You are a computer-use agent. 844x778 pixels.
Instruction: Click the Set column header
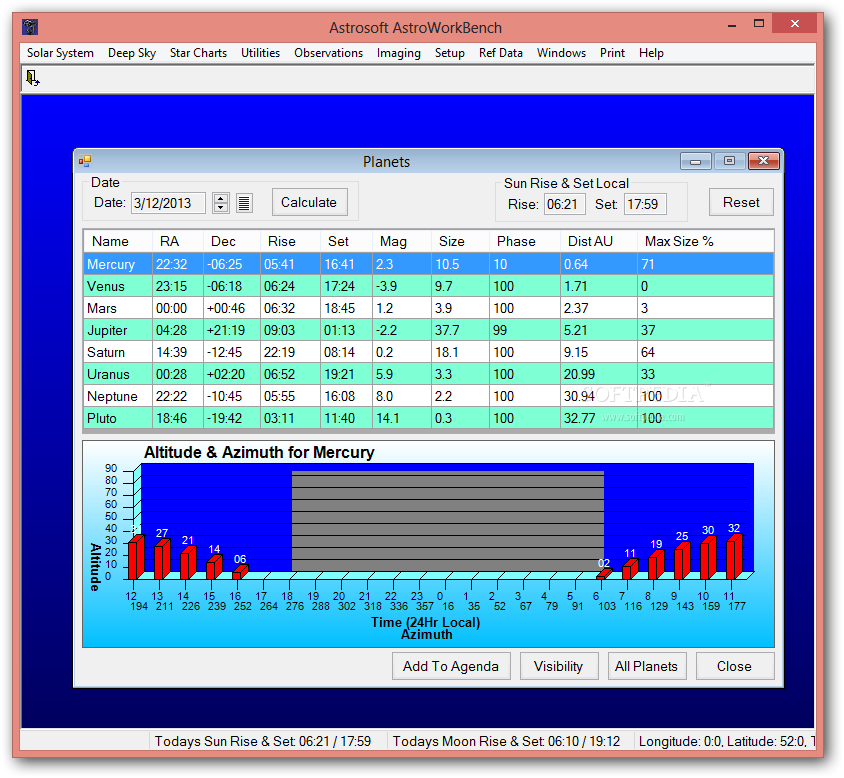pyautogui.click(x=346, y=241)
